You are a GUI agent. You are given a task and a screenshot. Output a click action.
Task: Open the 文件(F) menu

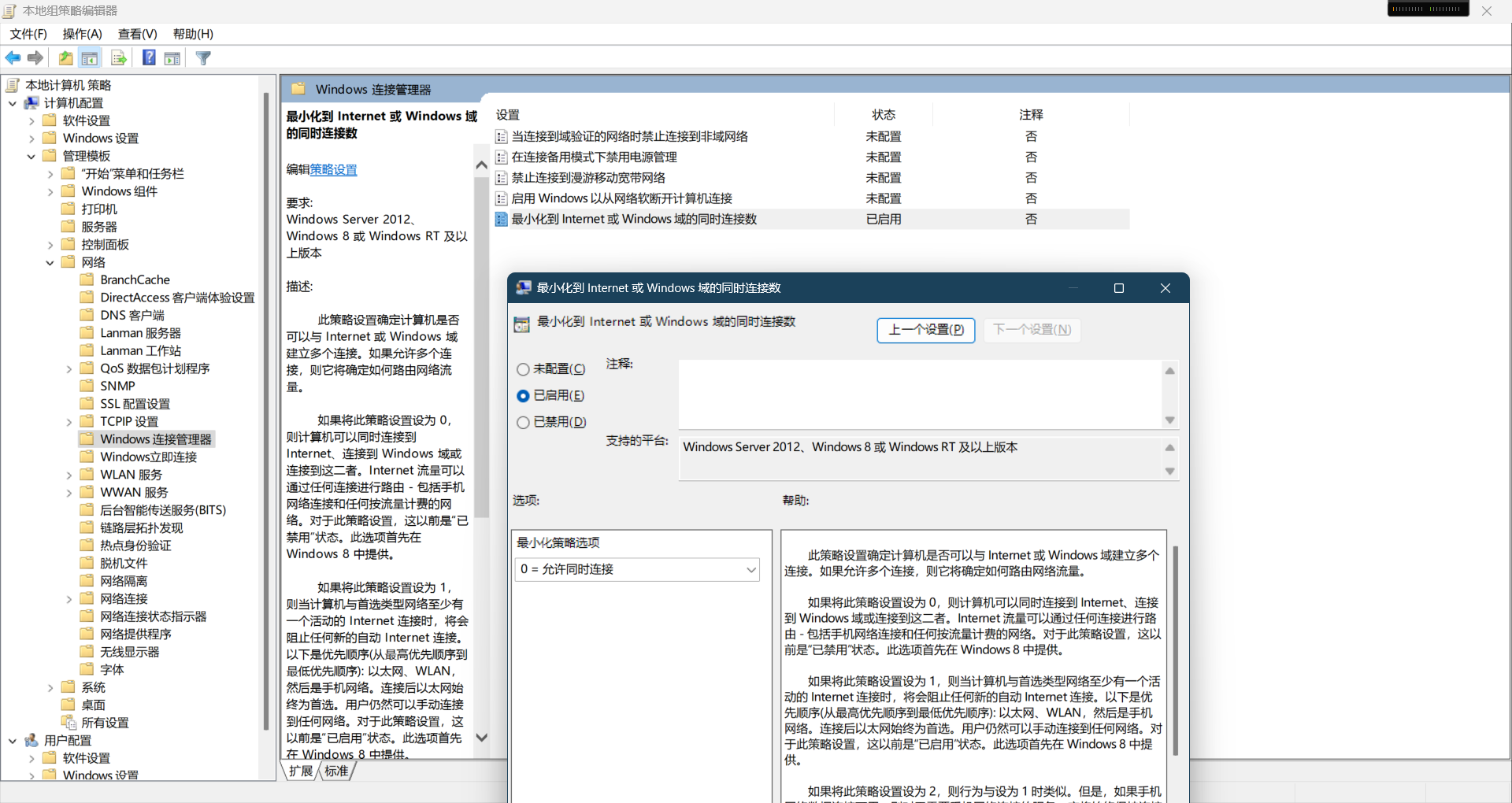[x=28, y=34]
